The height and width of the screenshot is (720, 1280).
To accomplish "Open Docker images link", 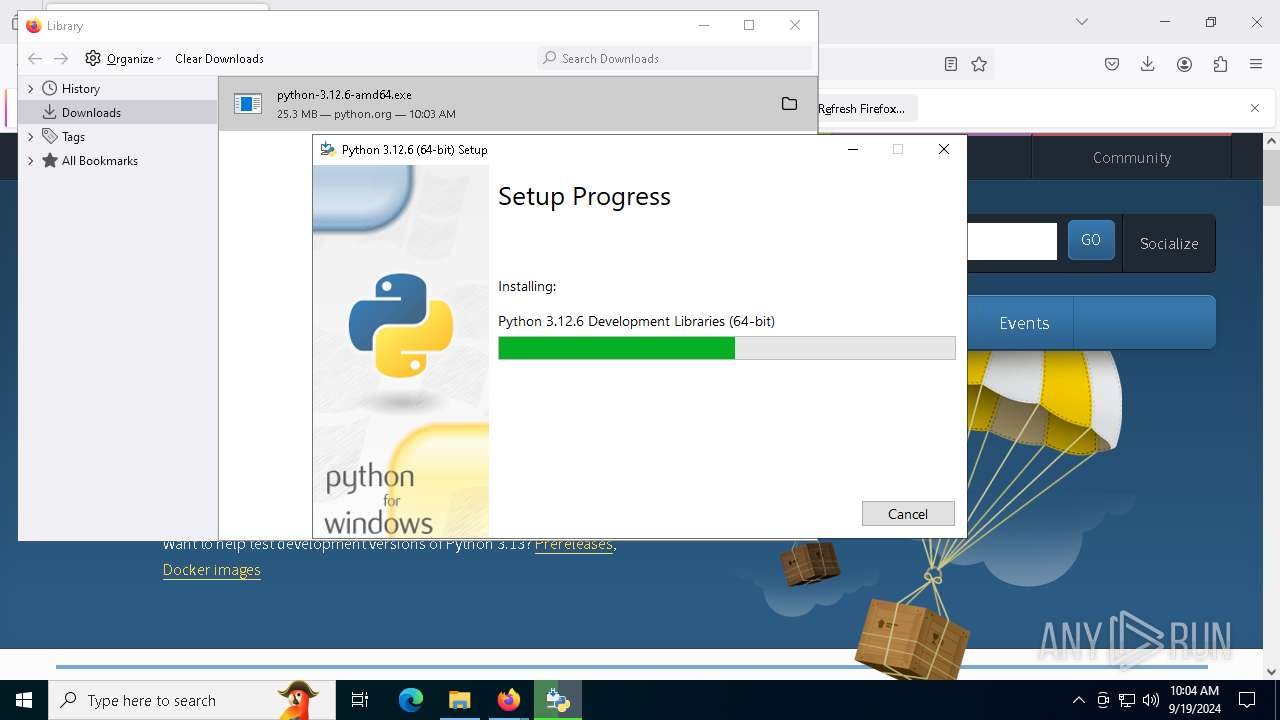I will coord(212,570).
